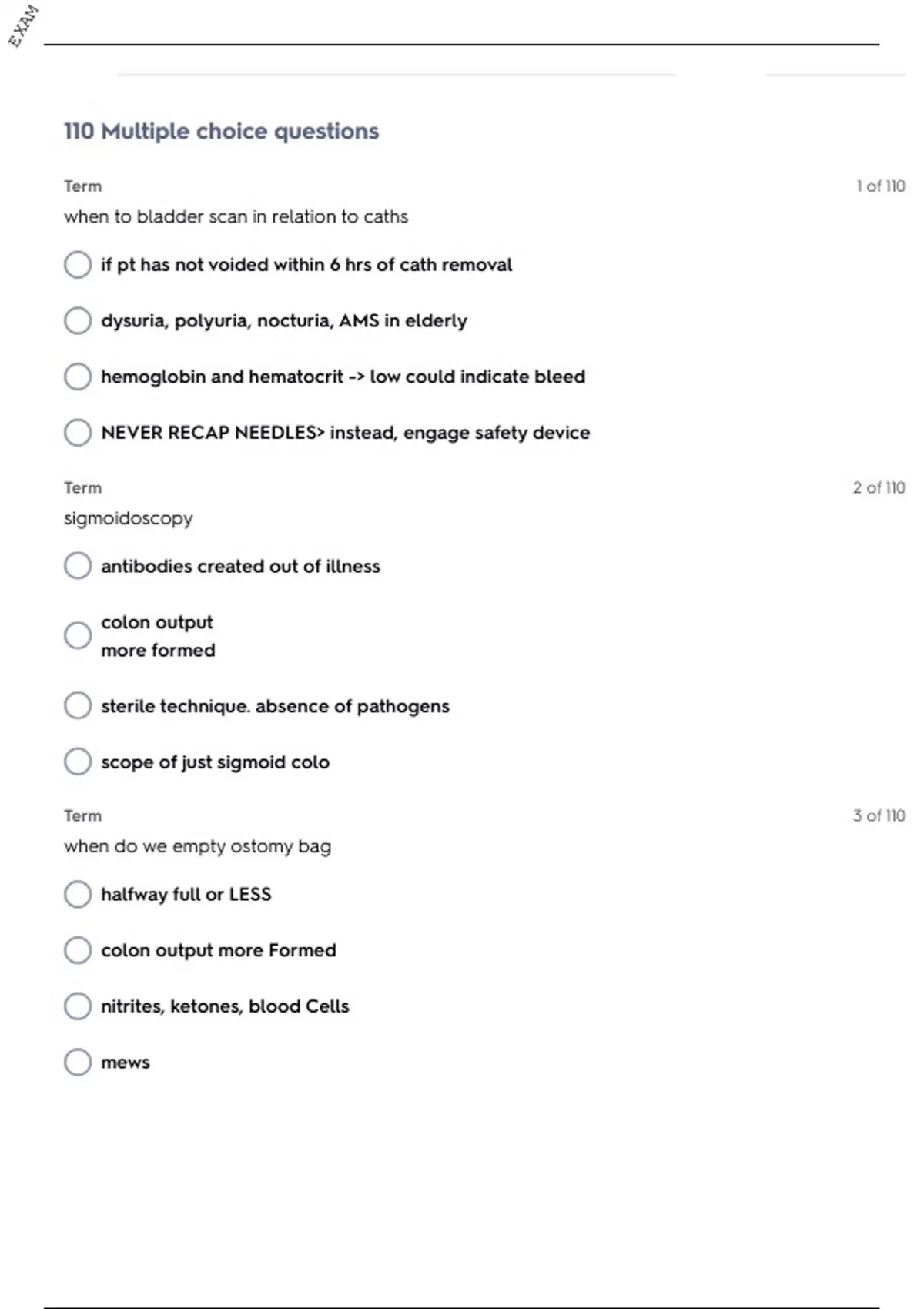Image resolution: width=924 pixels, height=1309 pixels.
Task: Choose 'antibodies created out of illness' option
Action: pyautogui.click(x=78, y=566)
